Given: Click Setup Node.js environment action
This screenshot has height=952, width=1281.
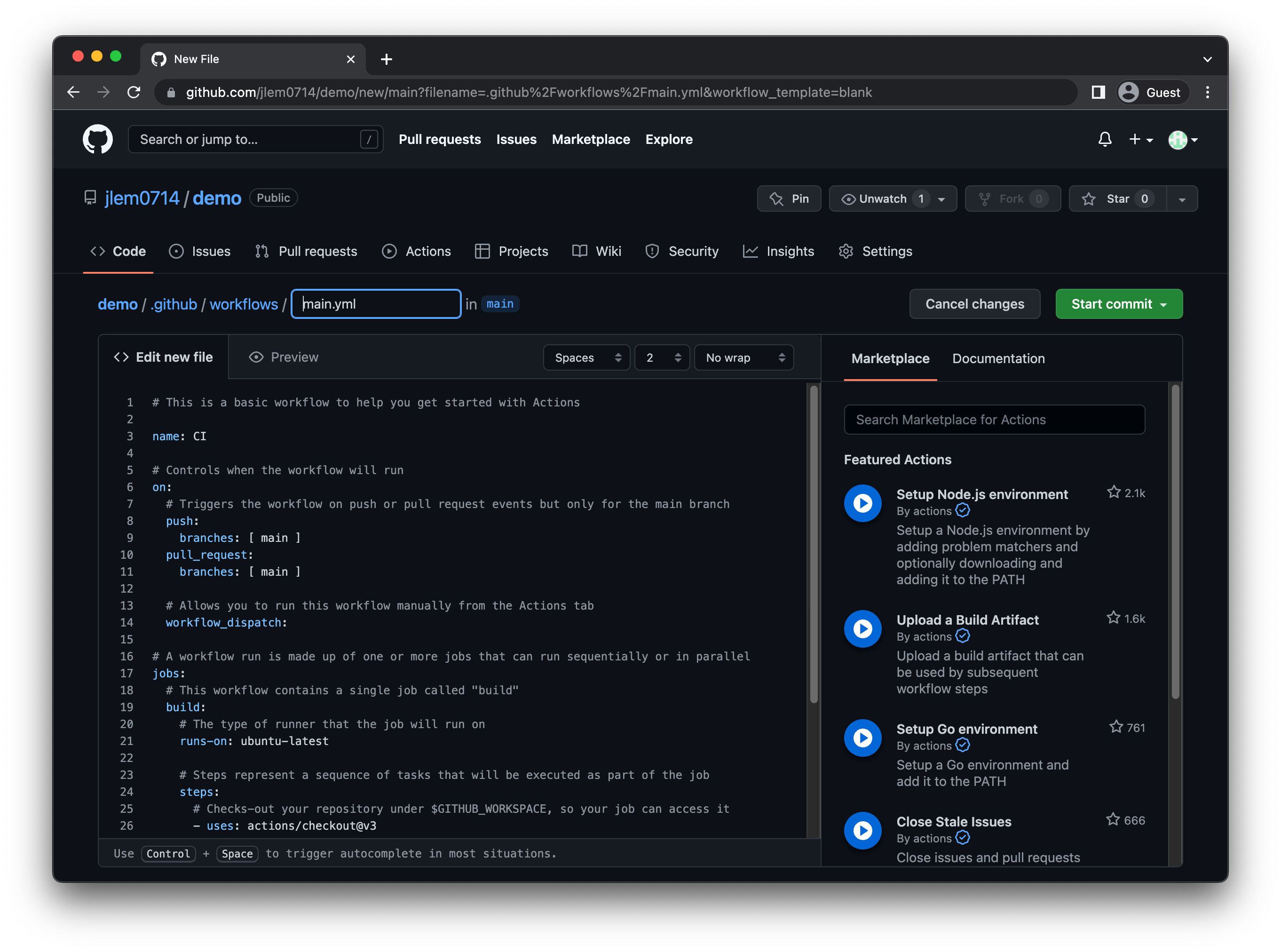Looking at the screenshot, I should coord(983,494).
